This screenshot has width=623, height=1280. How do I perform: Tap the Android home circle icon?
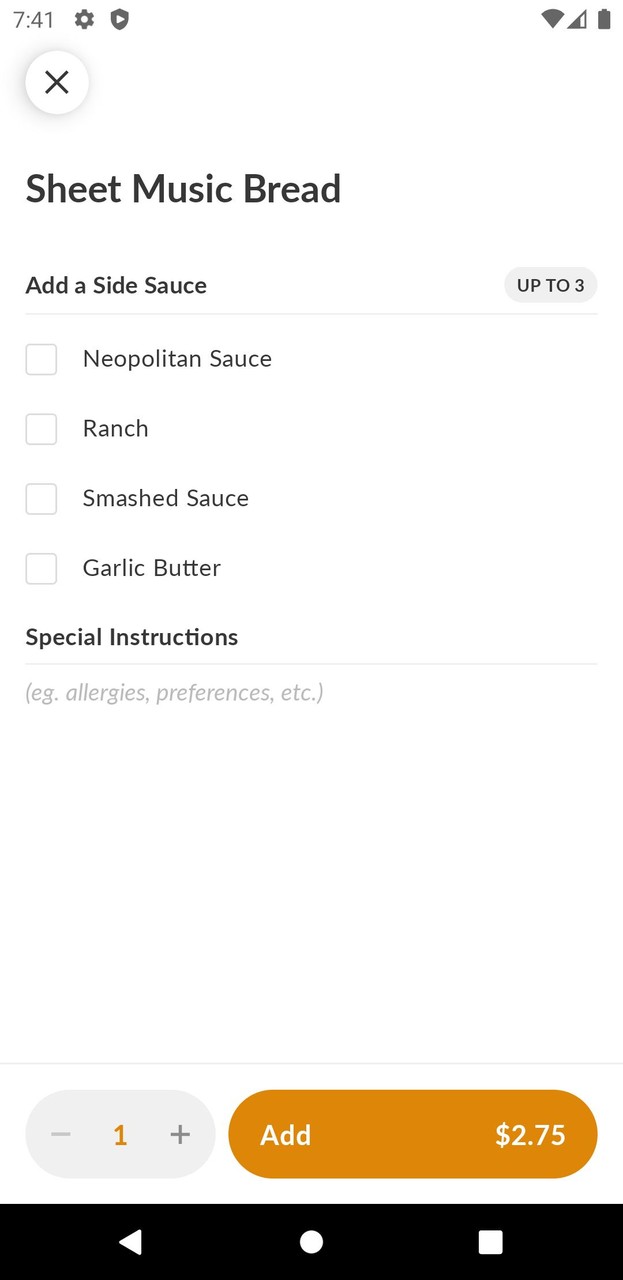(x=311, y=1242)
